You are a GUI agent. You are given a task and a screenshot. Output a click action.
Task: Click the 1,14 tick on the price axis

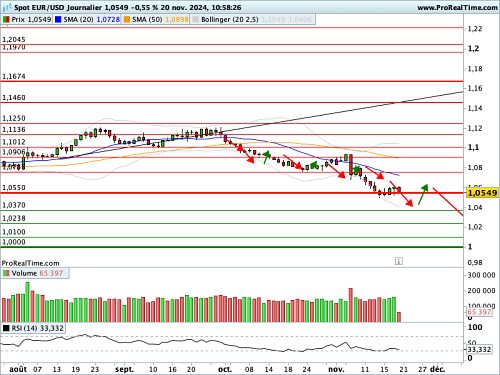[x=475, y=108]
